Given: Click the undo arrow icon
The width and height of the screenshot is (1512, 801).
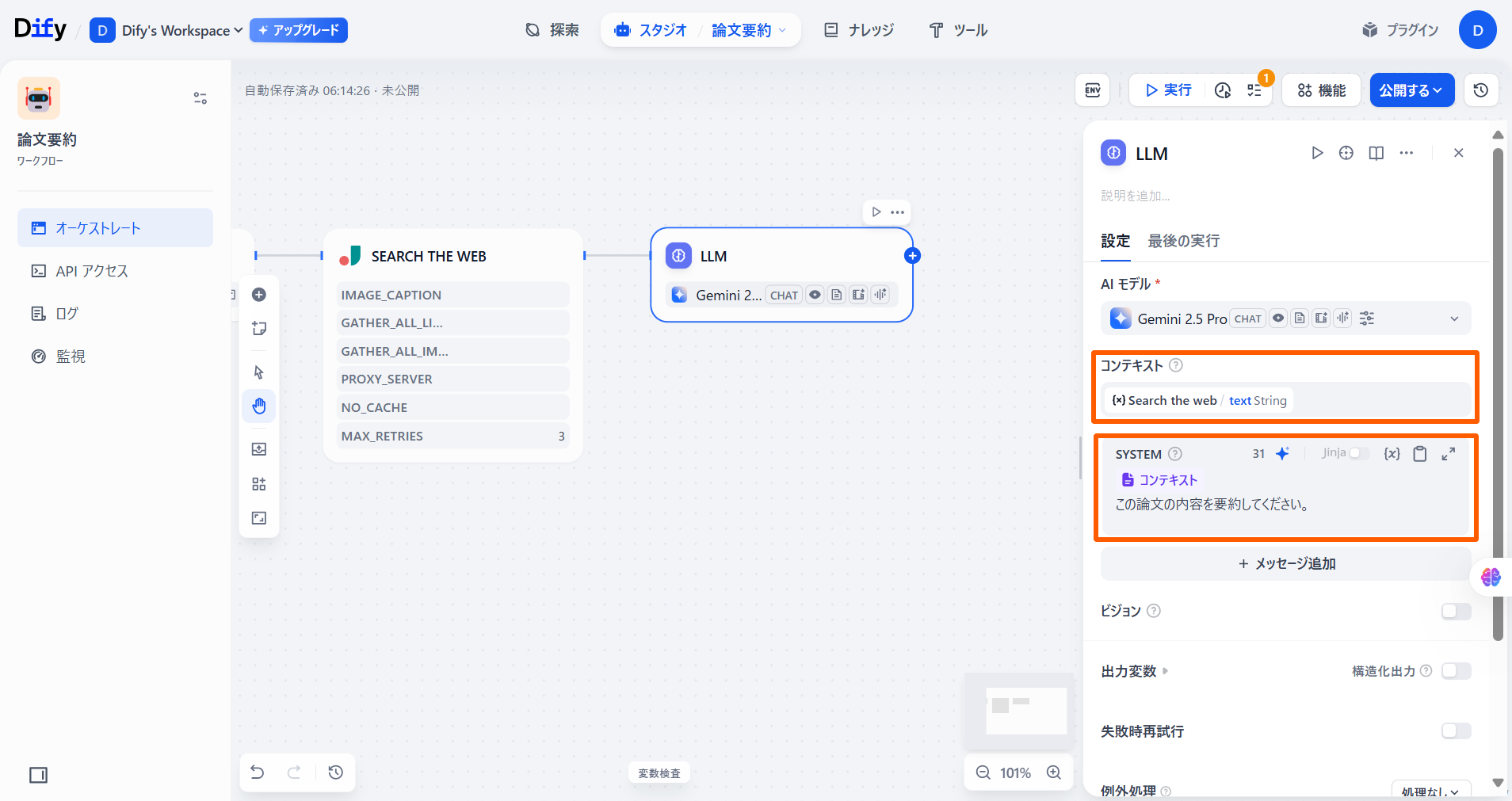Looking at the screenshot, I should (x=258, y=772).
